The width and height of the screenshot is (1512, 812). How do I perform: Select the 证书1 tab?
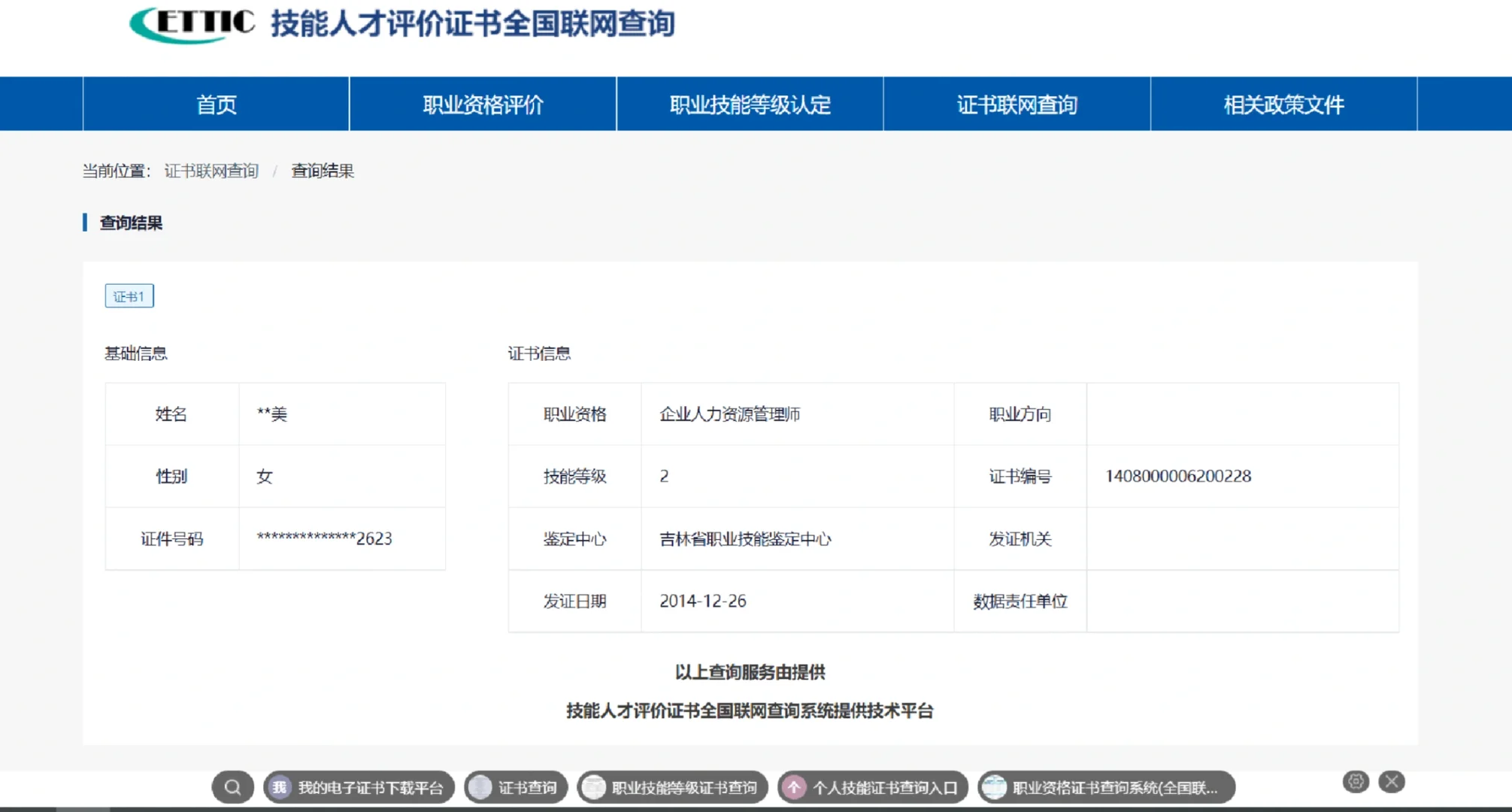[x=129, y=295]
